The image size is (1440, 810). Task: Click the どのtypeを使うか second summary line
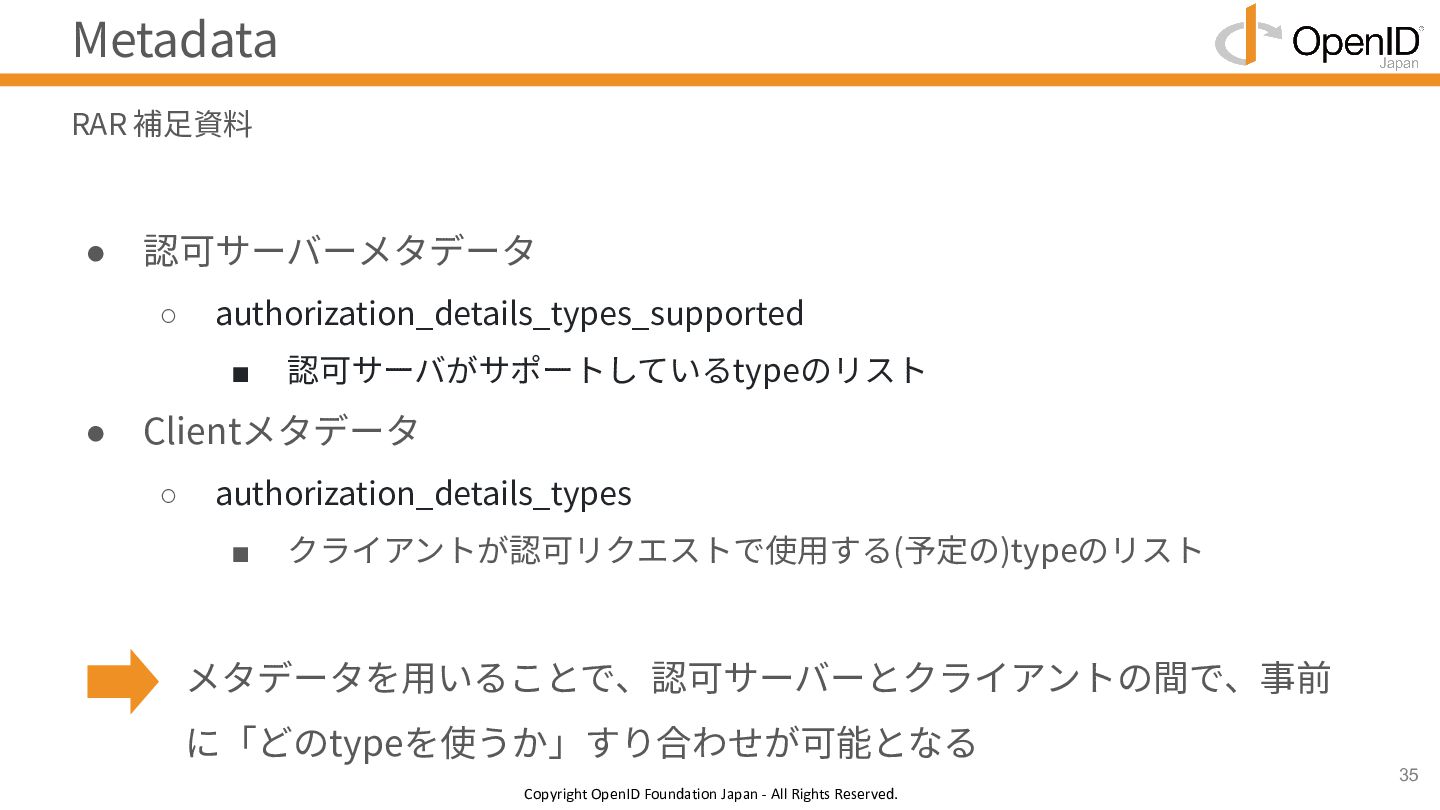tap(581, 743)
